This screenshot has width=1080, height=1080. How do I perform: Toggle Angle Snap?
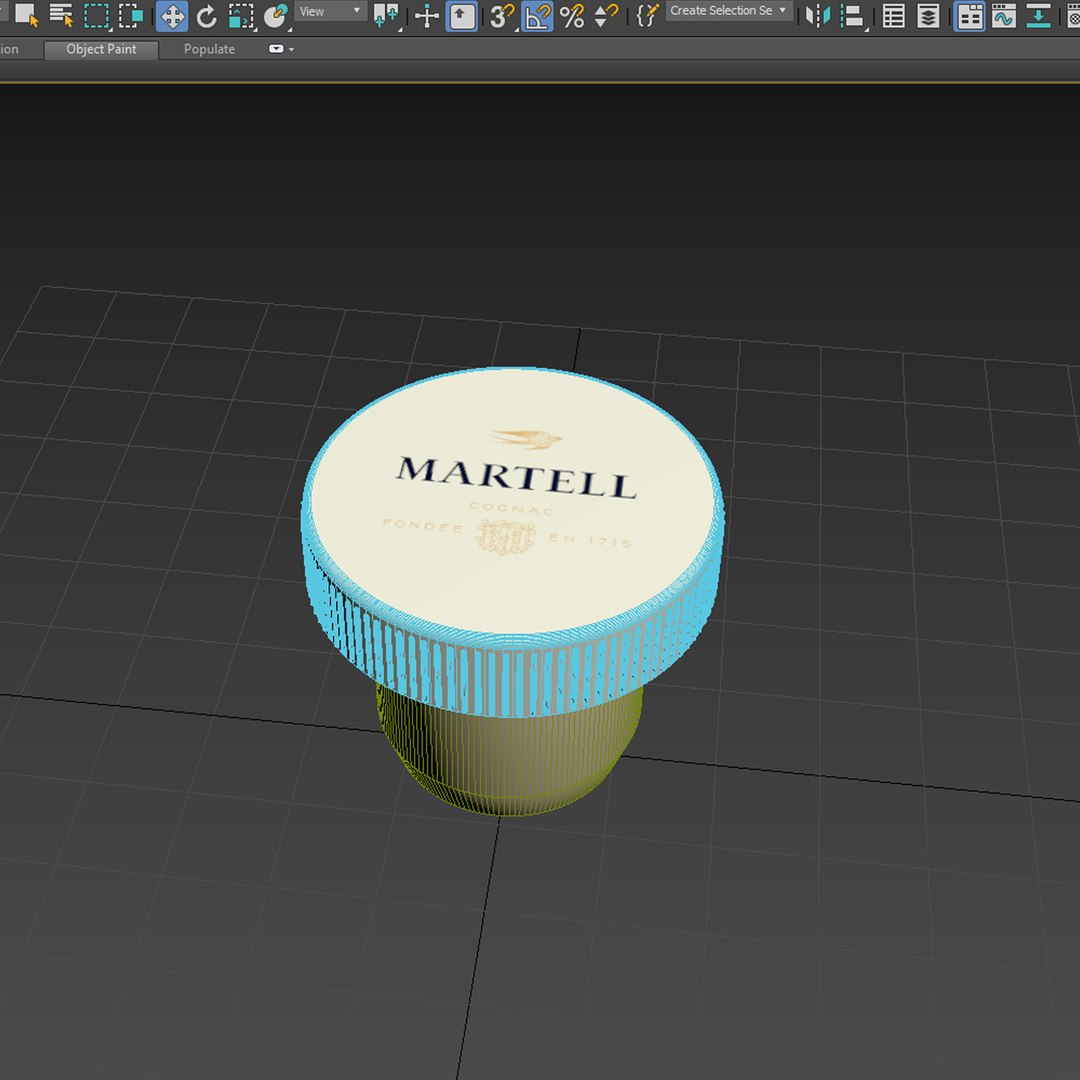click(x=537, y=17)
